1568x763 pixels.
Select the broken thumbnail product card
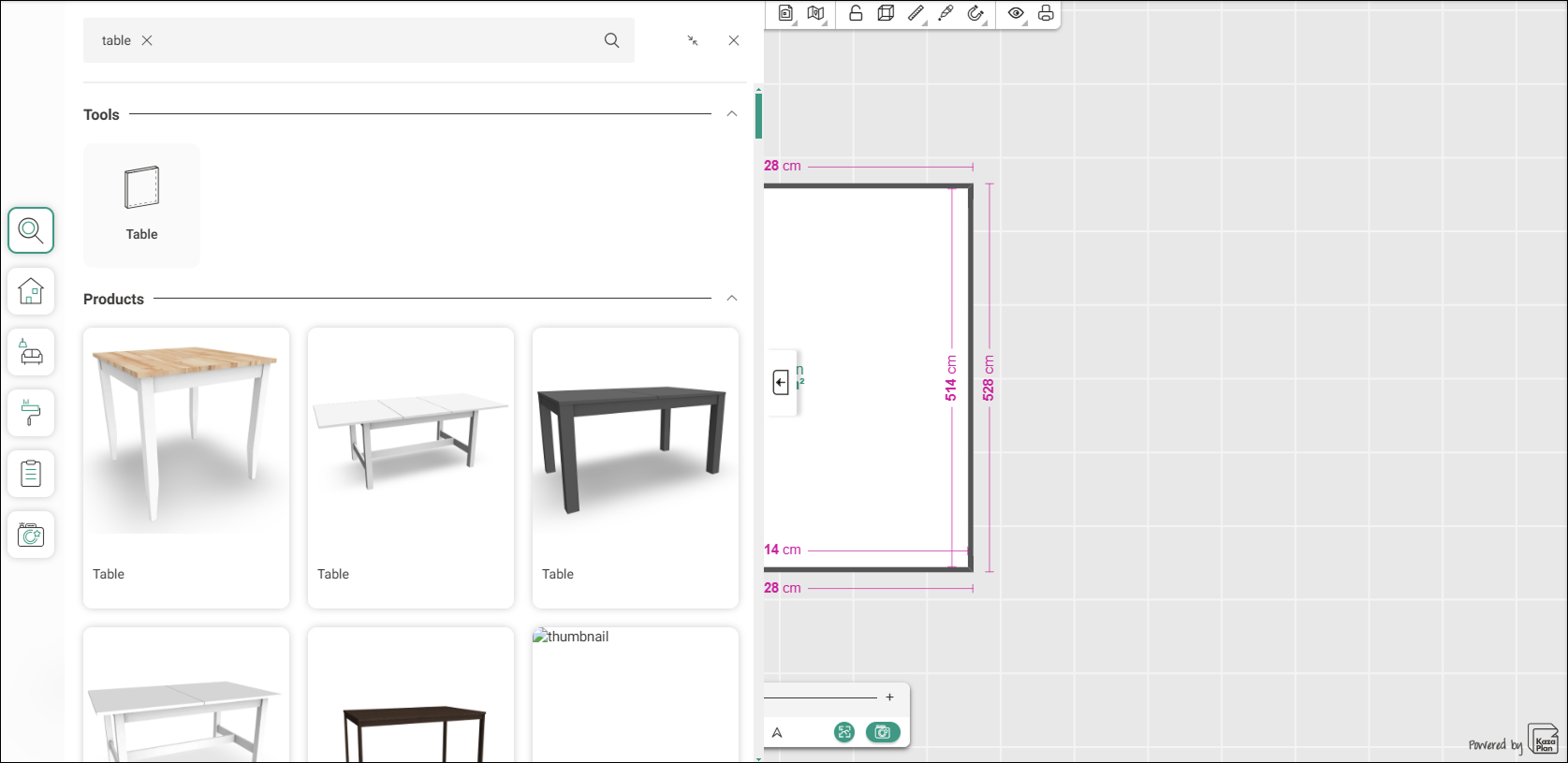(x=636, y=695)
